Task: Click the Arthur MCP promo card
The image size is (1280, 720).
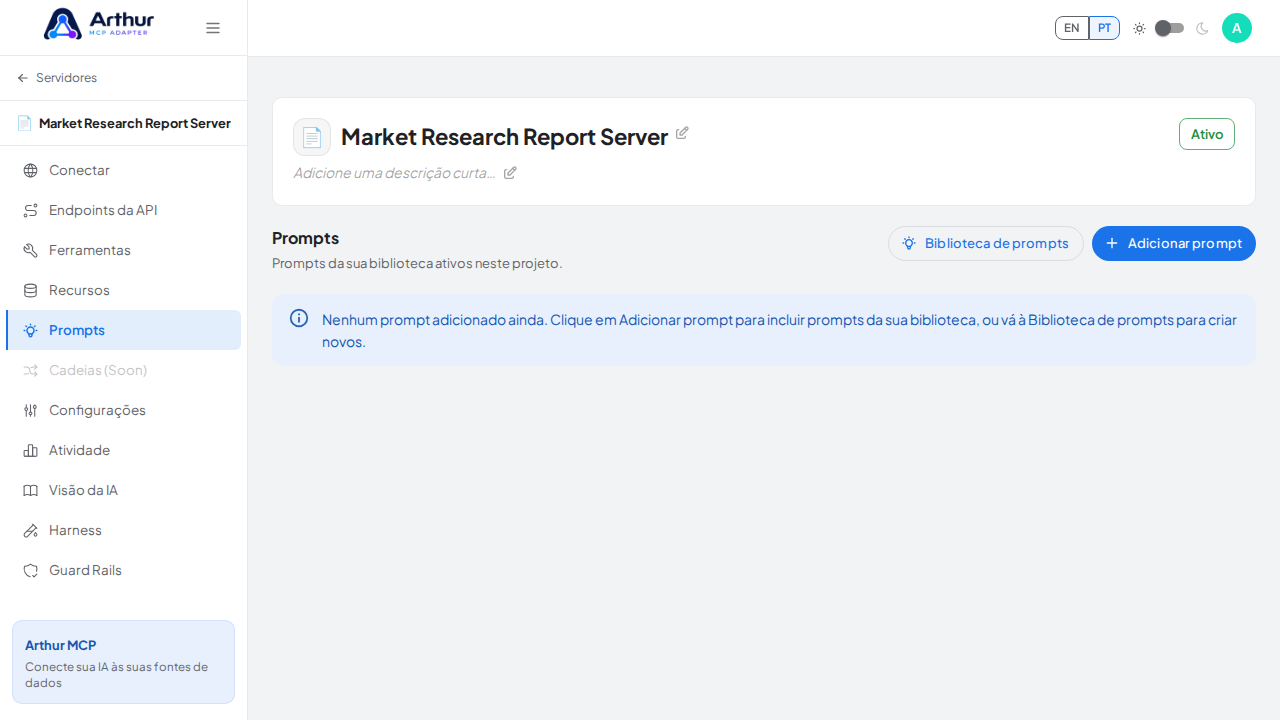Action: pyautogui.click(x=123, y=662)
